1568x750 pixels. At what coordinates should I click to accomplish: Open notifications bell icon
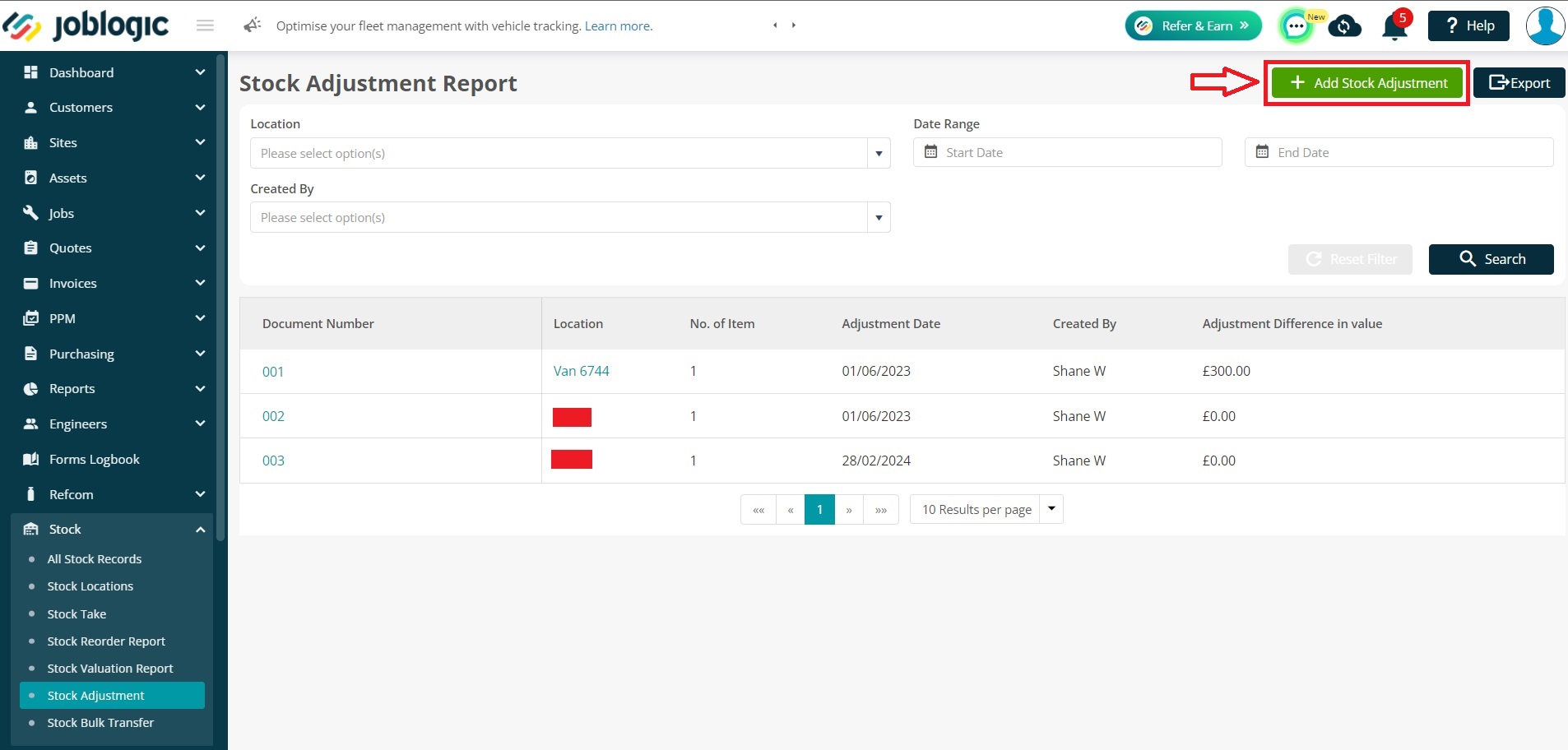(1394, 26)
